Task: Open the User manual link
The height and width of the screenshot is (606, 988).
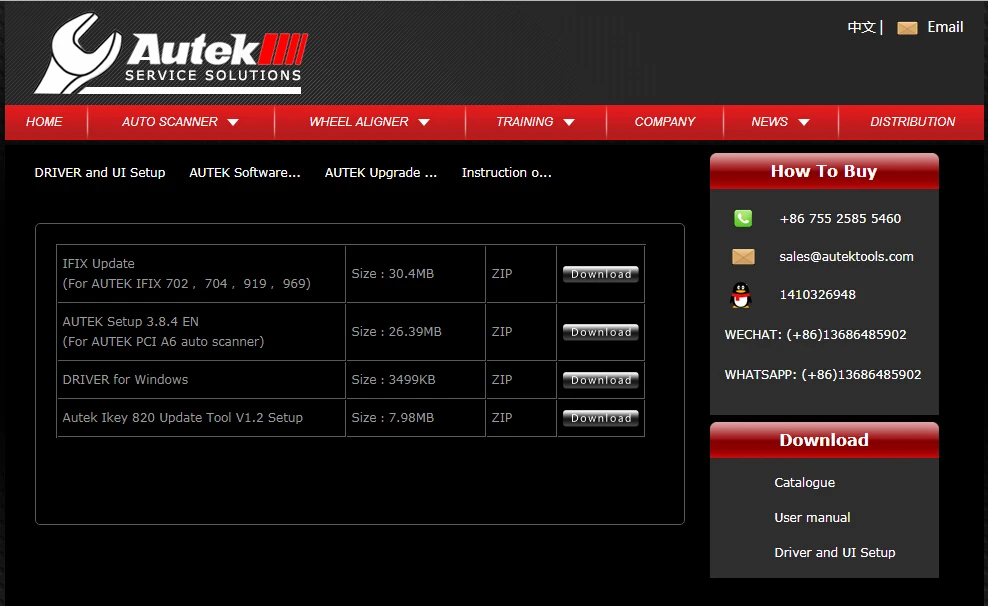Action: click(812, 517)
